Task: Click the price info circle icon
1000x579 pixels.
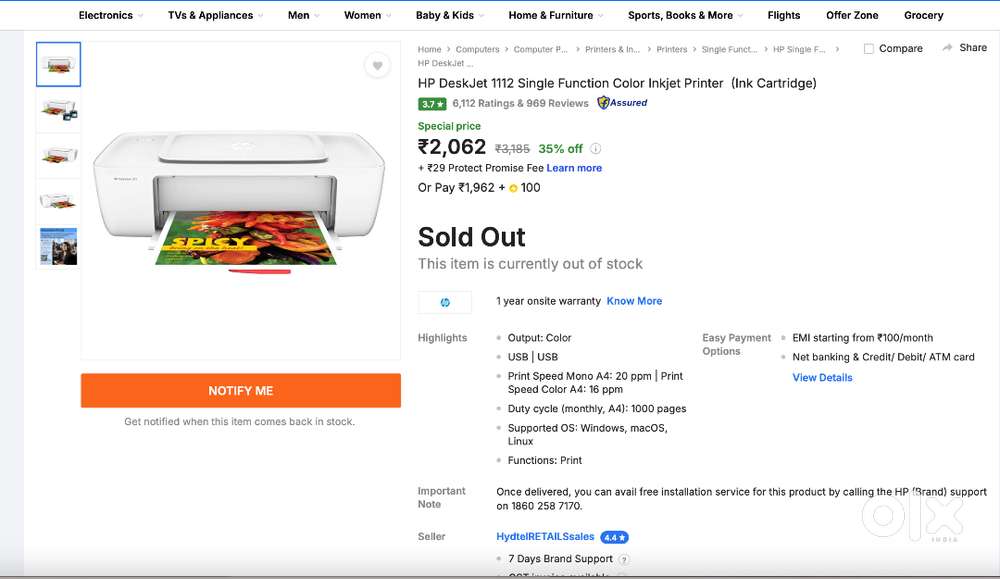Action: [596, 149]
